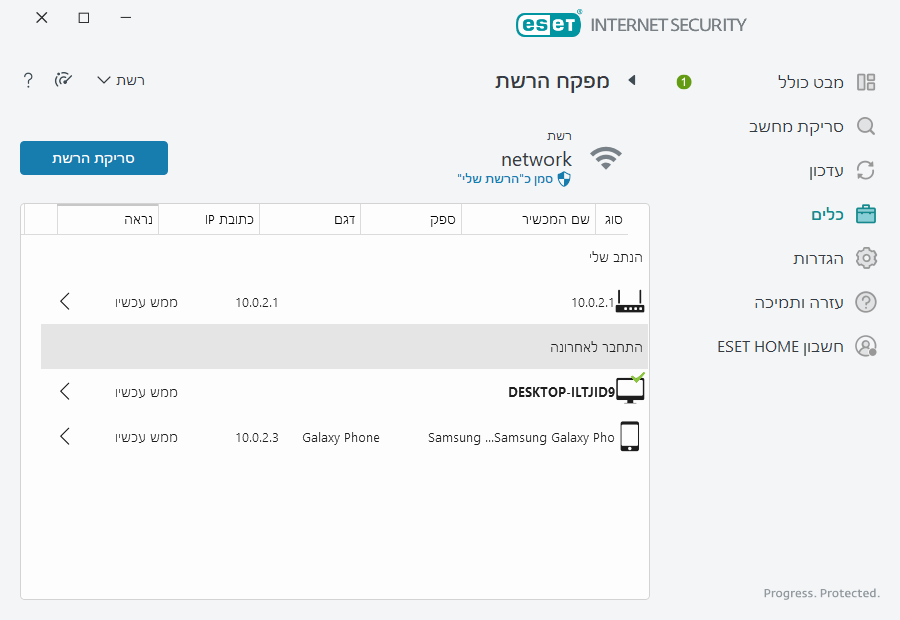Click the back arrow beside מפקח הרשת

pos(632,80)
